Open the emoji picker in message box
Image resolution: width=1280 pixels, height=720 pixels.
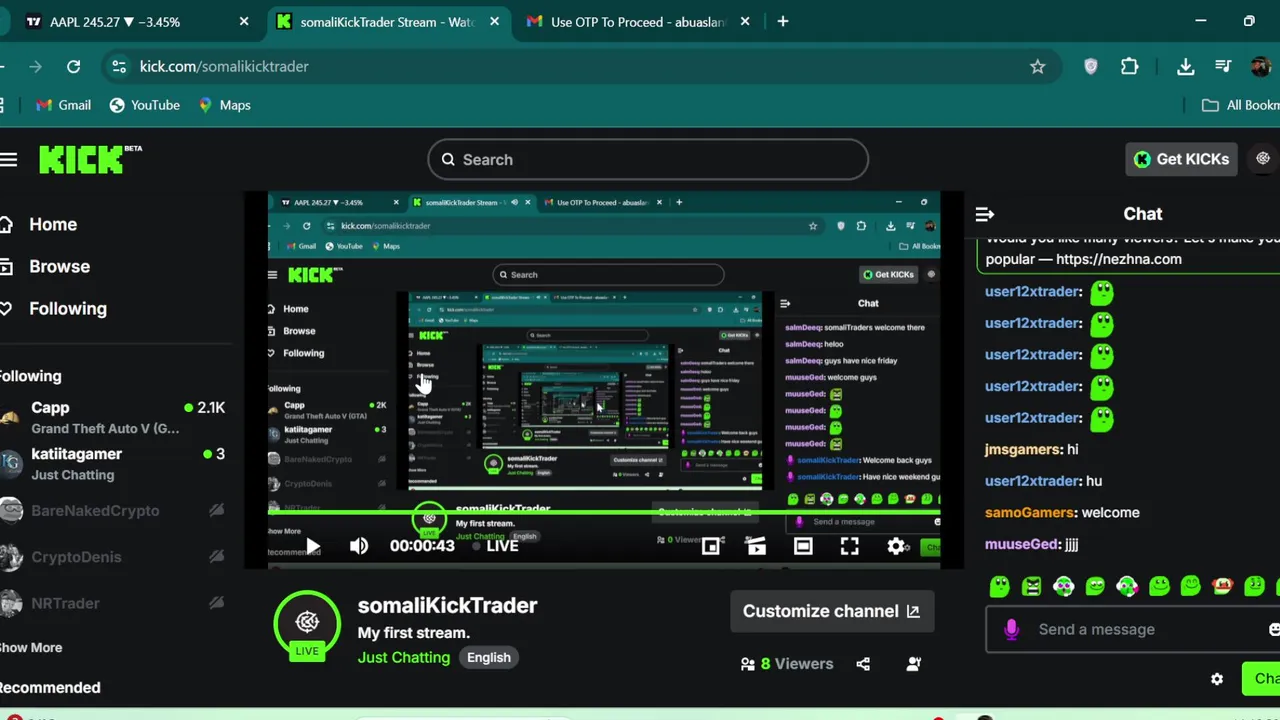coord(1273,629)
